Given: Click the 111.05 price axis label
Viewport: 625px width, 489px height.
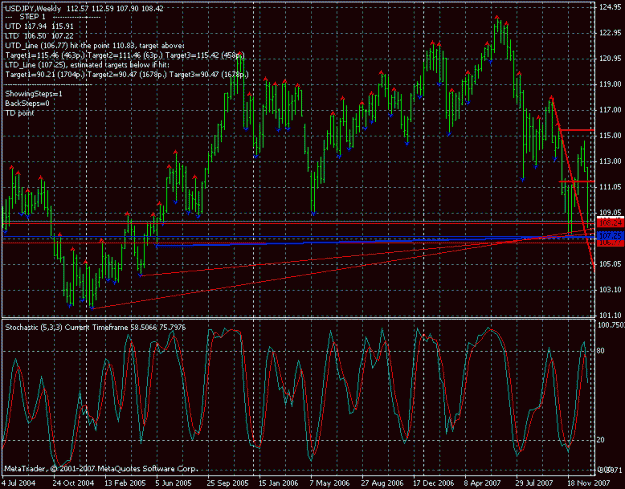Looking at the screenshot, I should 610,187.
